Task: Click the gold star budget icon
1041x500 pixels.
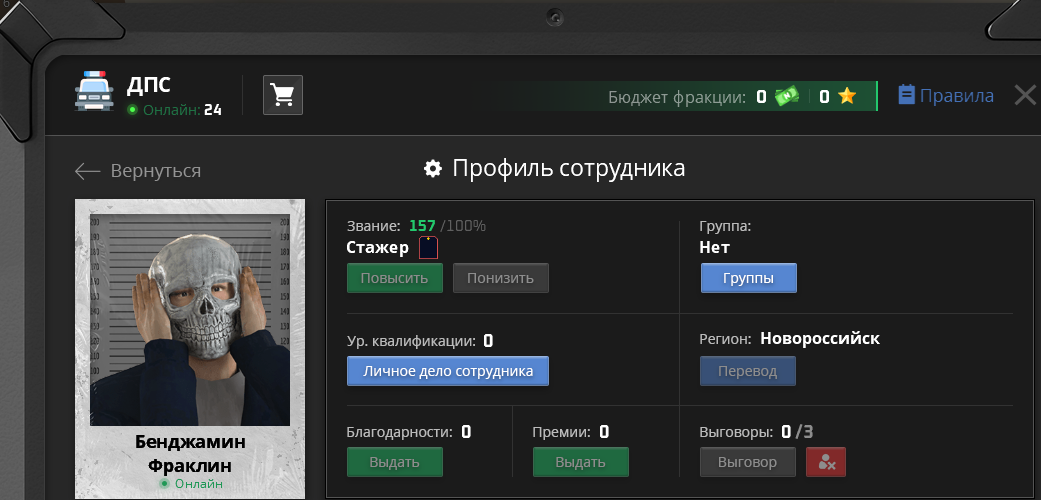Action: pyautogui.click(x=846, y=97)
